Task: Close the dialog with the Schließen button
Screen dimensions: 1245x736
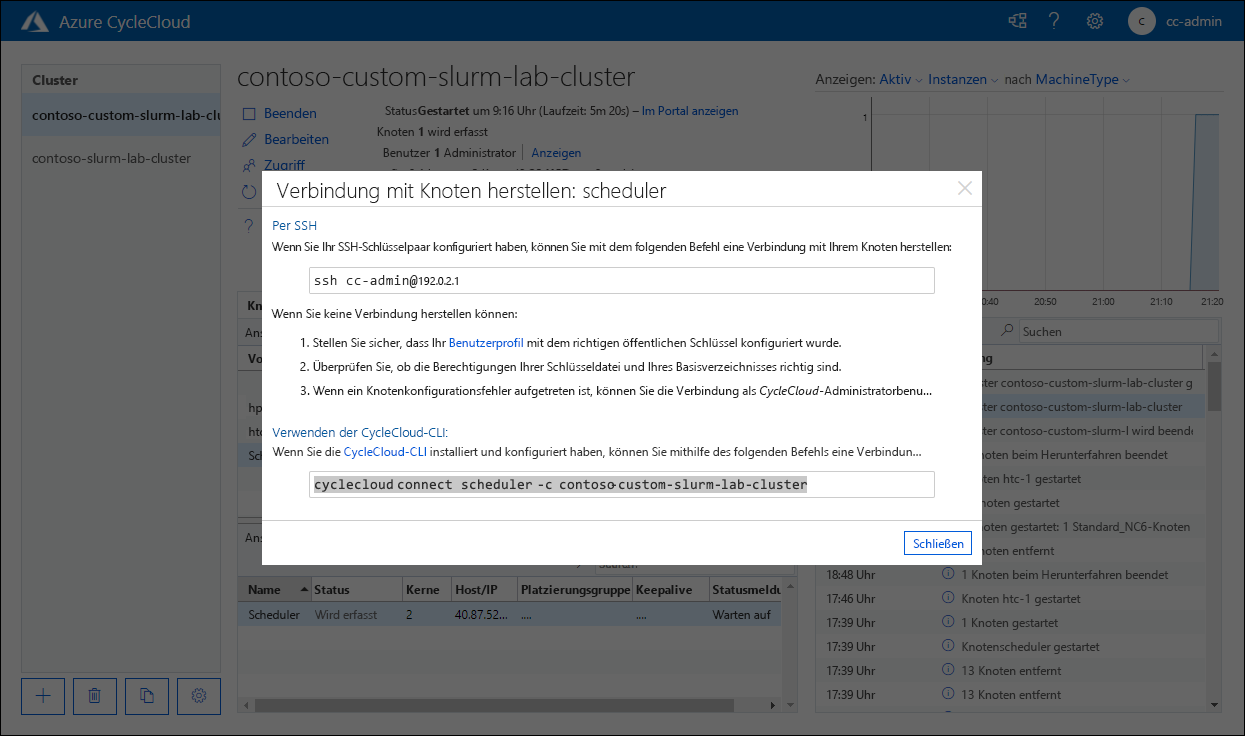Action: (x=936, y=543)
